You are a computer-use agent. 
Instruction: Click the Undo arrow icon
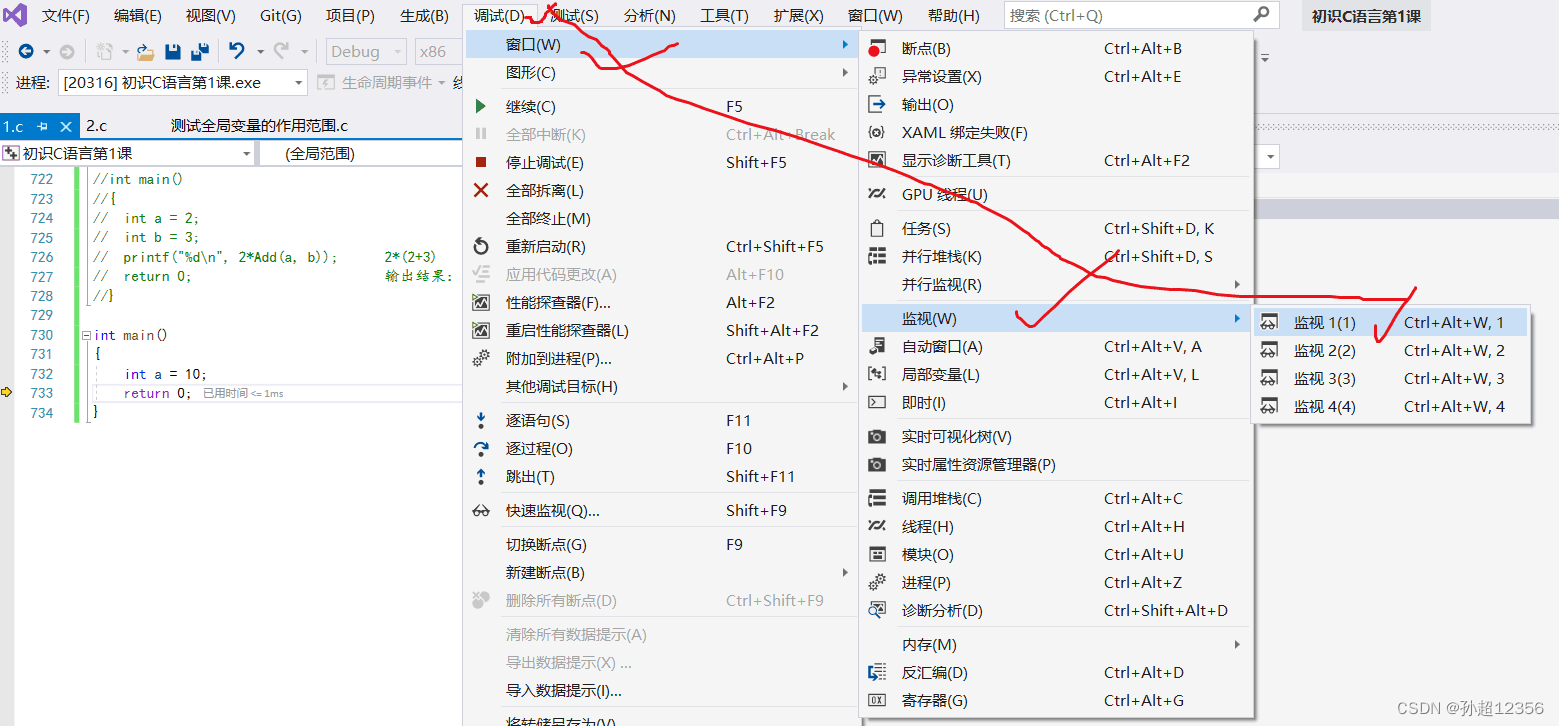tap(237, 51)
